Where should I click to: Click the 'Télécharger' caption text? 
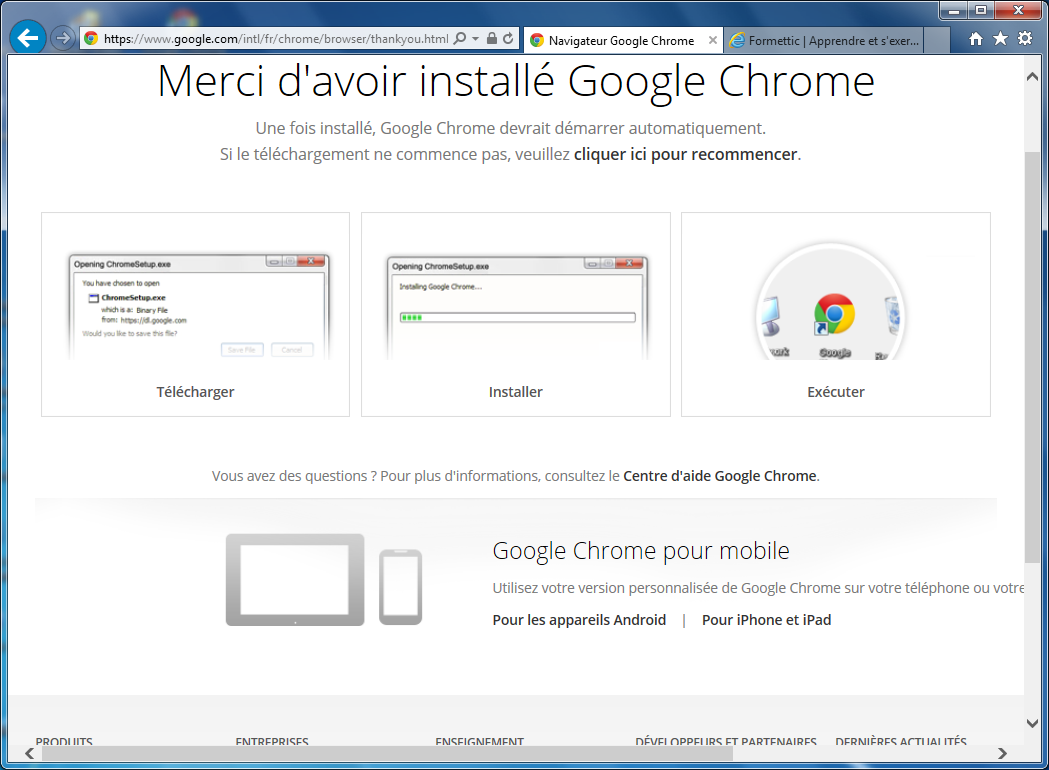pyautogui.click(x=195, y=392)
